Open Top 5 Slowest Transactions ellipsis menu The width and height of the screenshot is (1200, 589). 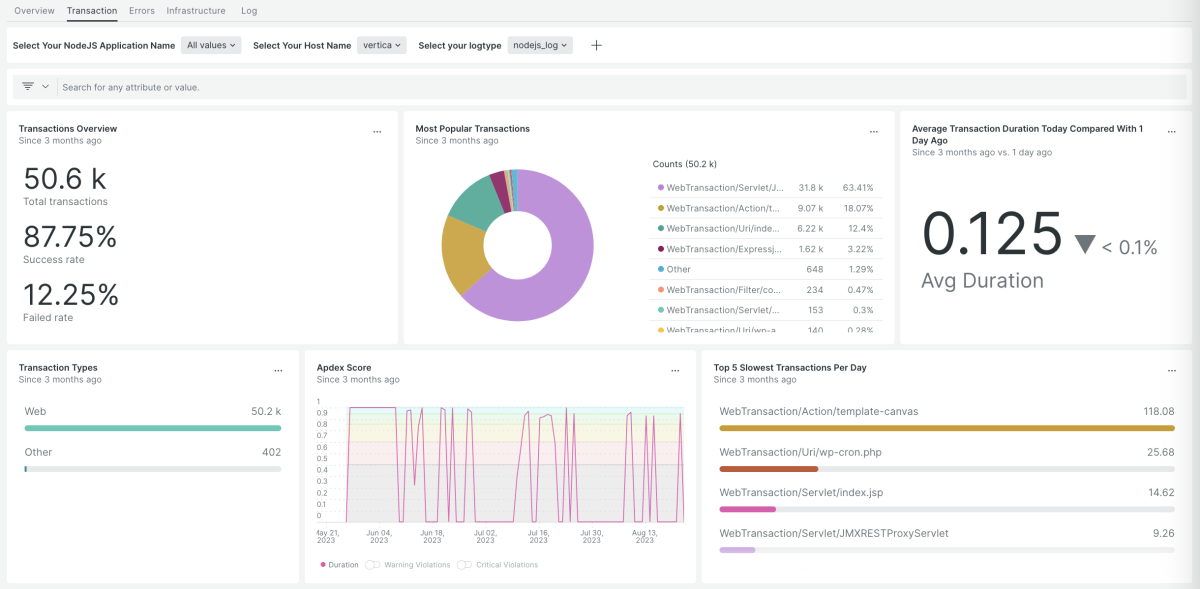(1171, 370)
